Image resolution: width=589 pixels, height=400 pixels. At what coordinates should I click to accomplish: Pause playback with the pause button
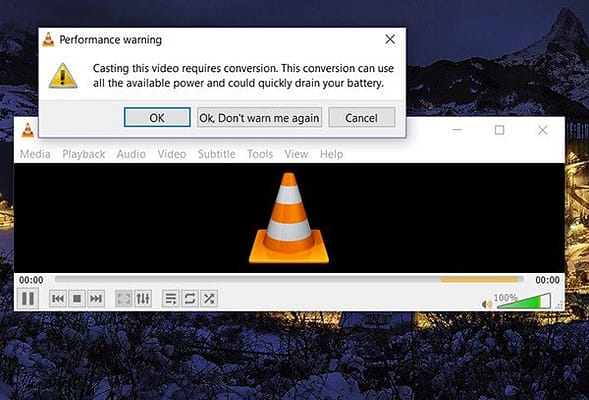[x=28, y=299]
